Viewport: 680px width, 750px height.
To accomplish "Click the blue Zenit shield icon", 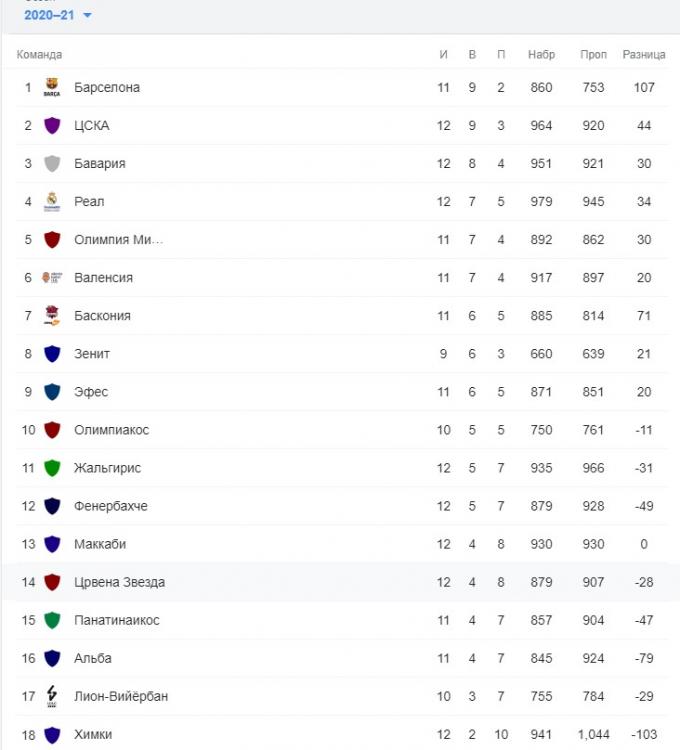I will click(x=52, y=354).
